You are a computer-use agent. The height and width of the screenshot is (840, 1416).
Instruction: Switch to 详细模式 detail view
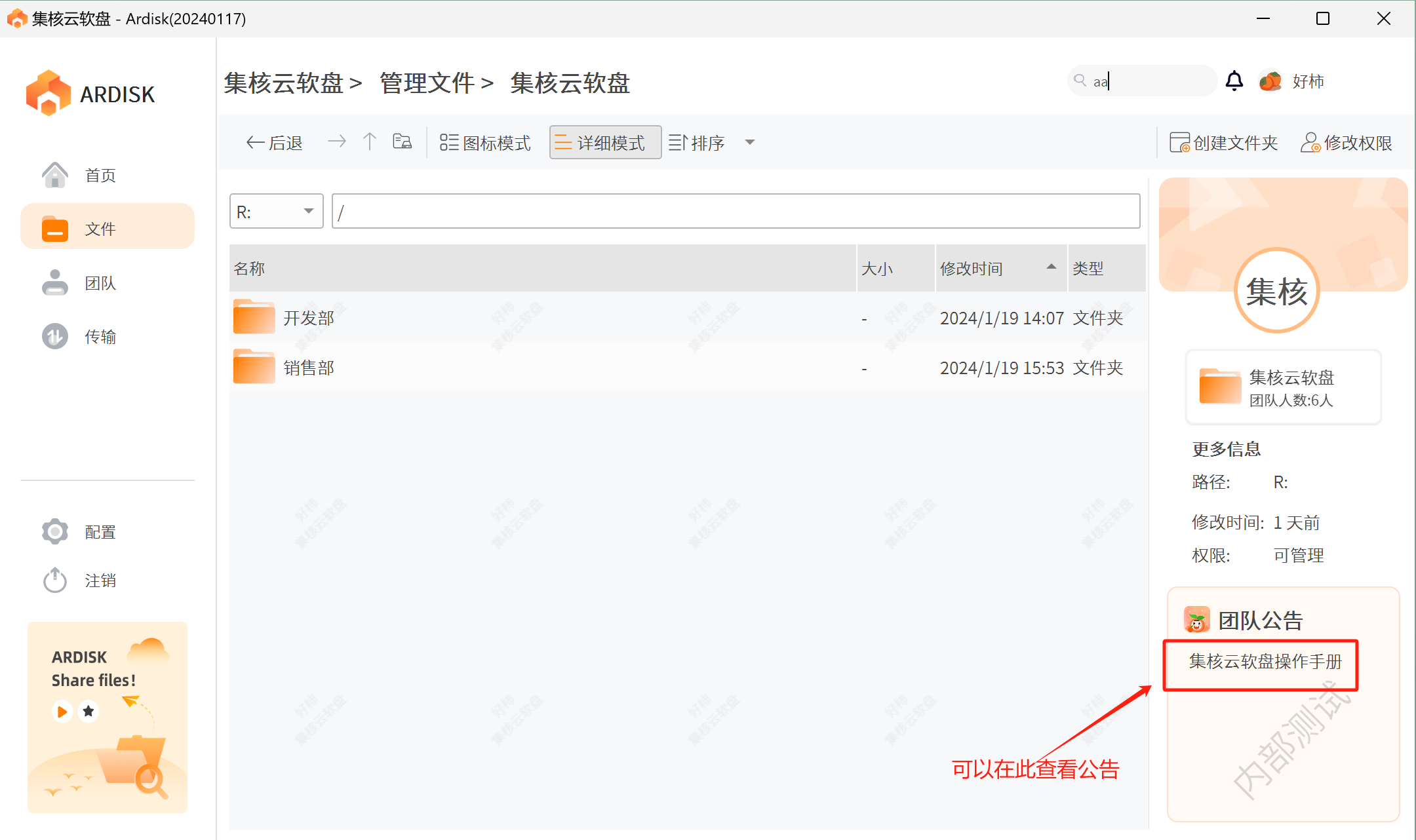coord(604,143)
